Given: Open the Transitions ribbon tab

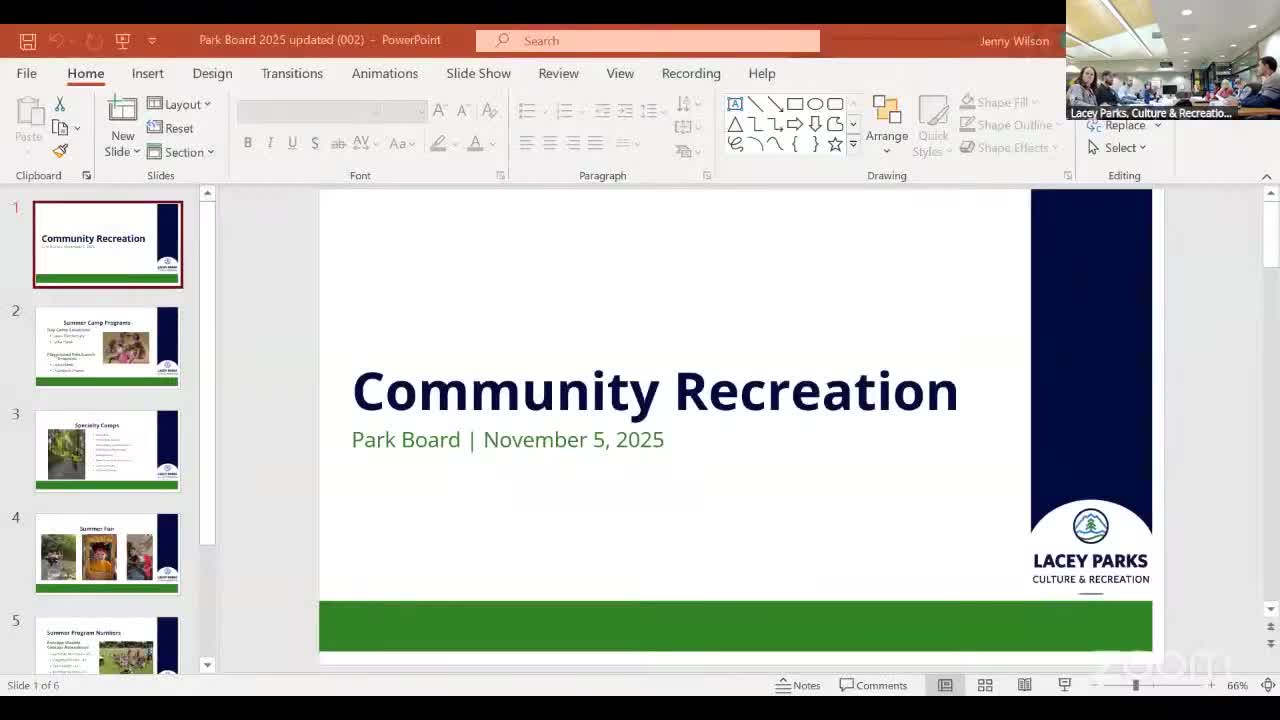Looking at the screenshot, I should pos(292,73).
